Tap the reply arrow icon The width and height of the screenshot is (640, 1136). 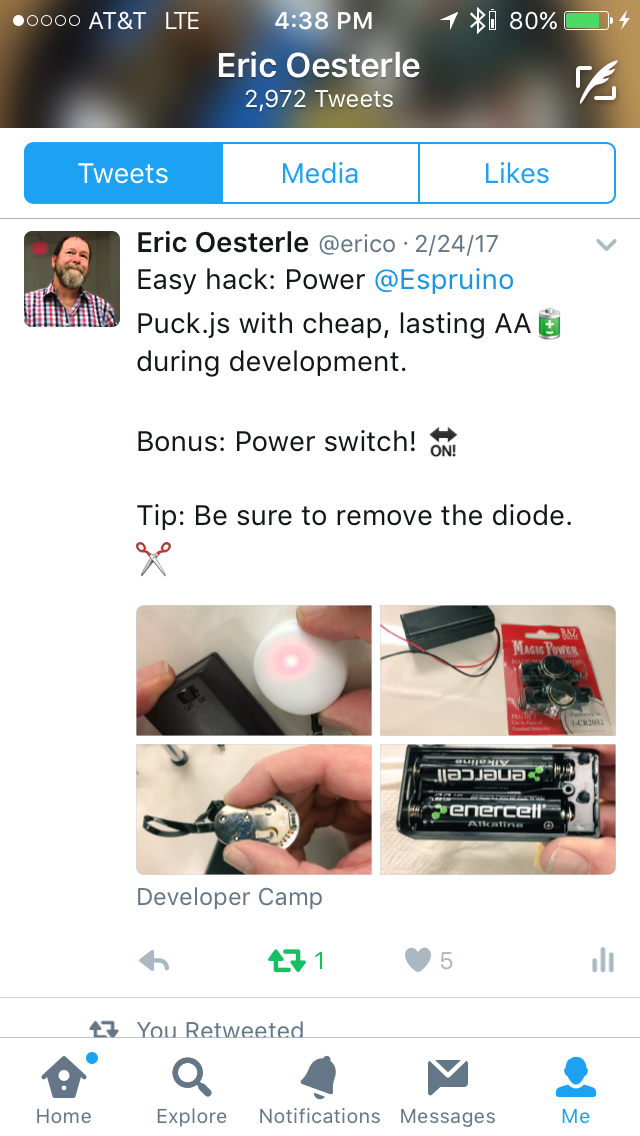(154, 961)
